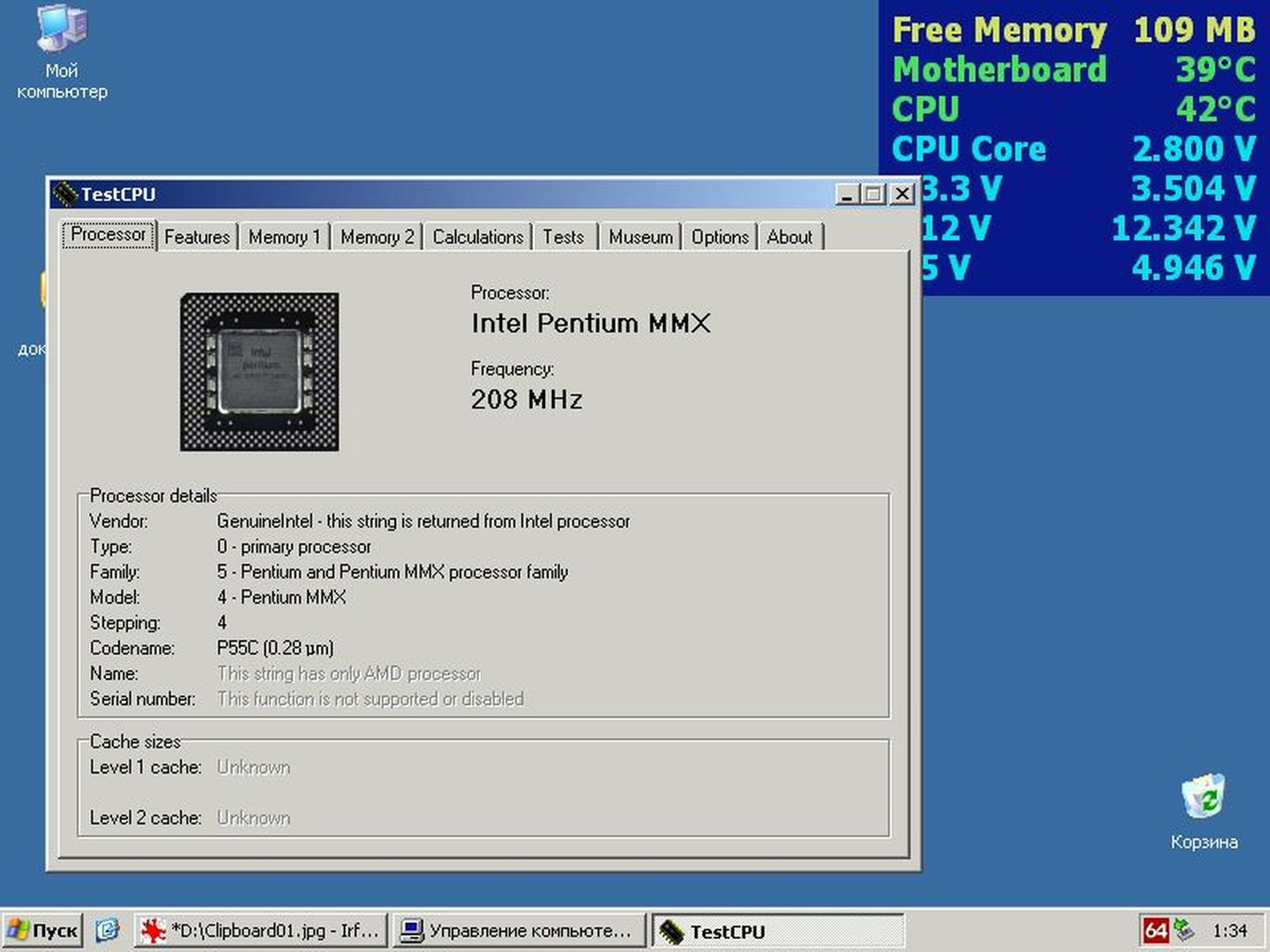This screenshot has height=952, width=1270.
Task: Switch to the Управление компьютером taskbar button
Action: tap(519, 930)
